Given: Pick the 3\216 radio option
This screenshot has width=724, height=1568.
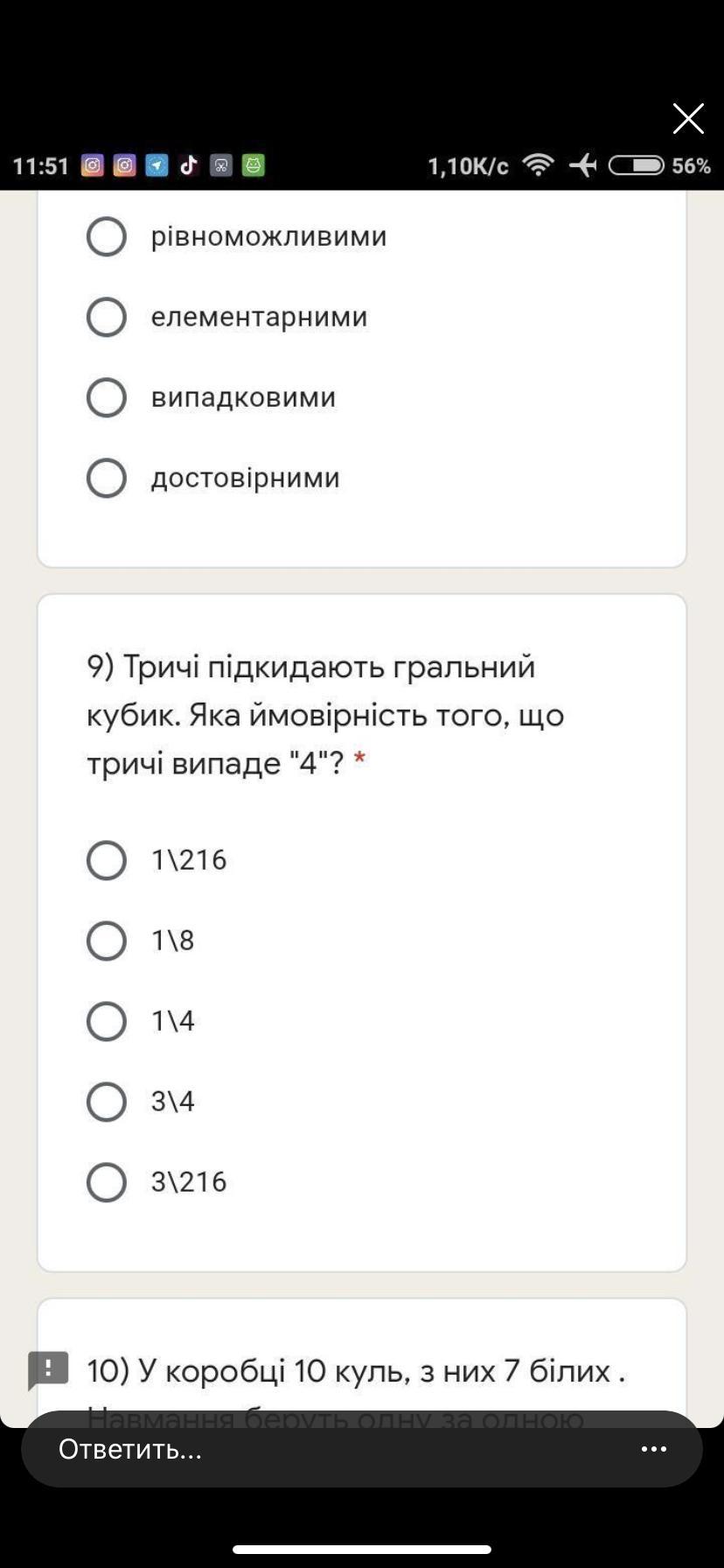Looking at the screenshot, I should tap(107, 1182).
